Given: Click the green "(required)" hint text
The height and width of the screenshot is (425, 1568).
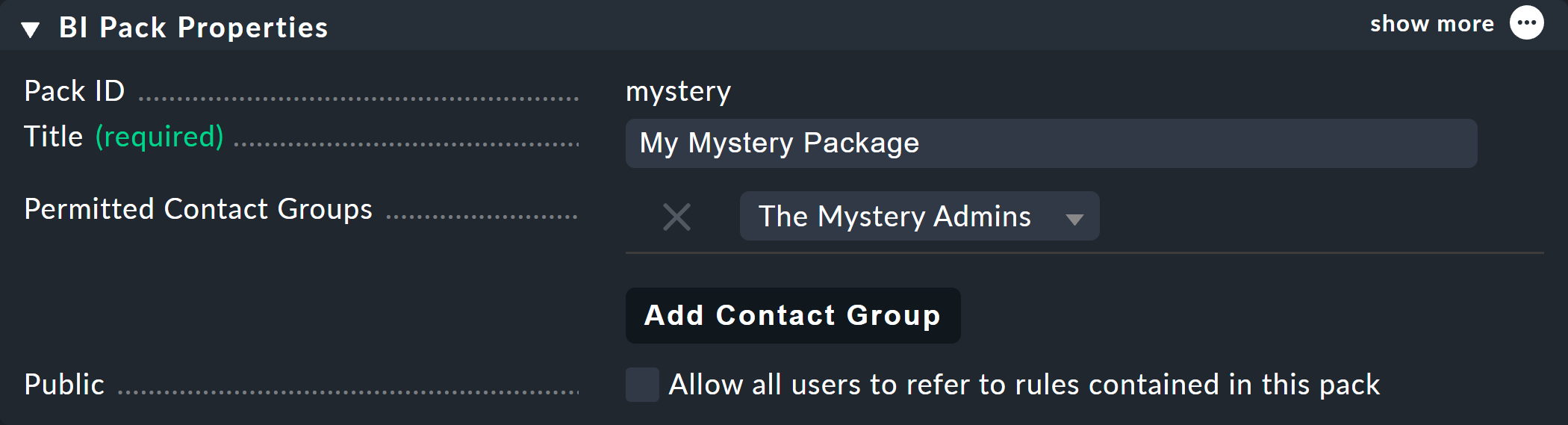Looking at the screenshot, I should pos(159,137).
